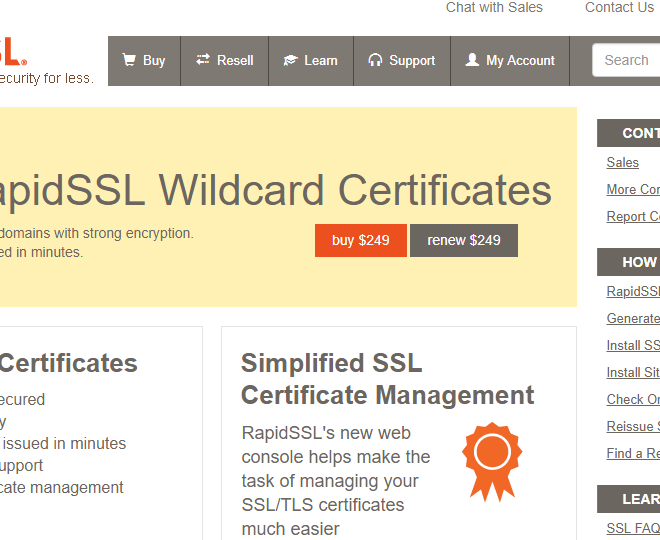
Task: Click the Certificates card heading
Action: click(69, 363)
